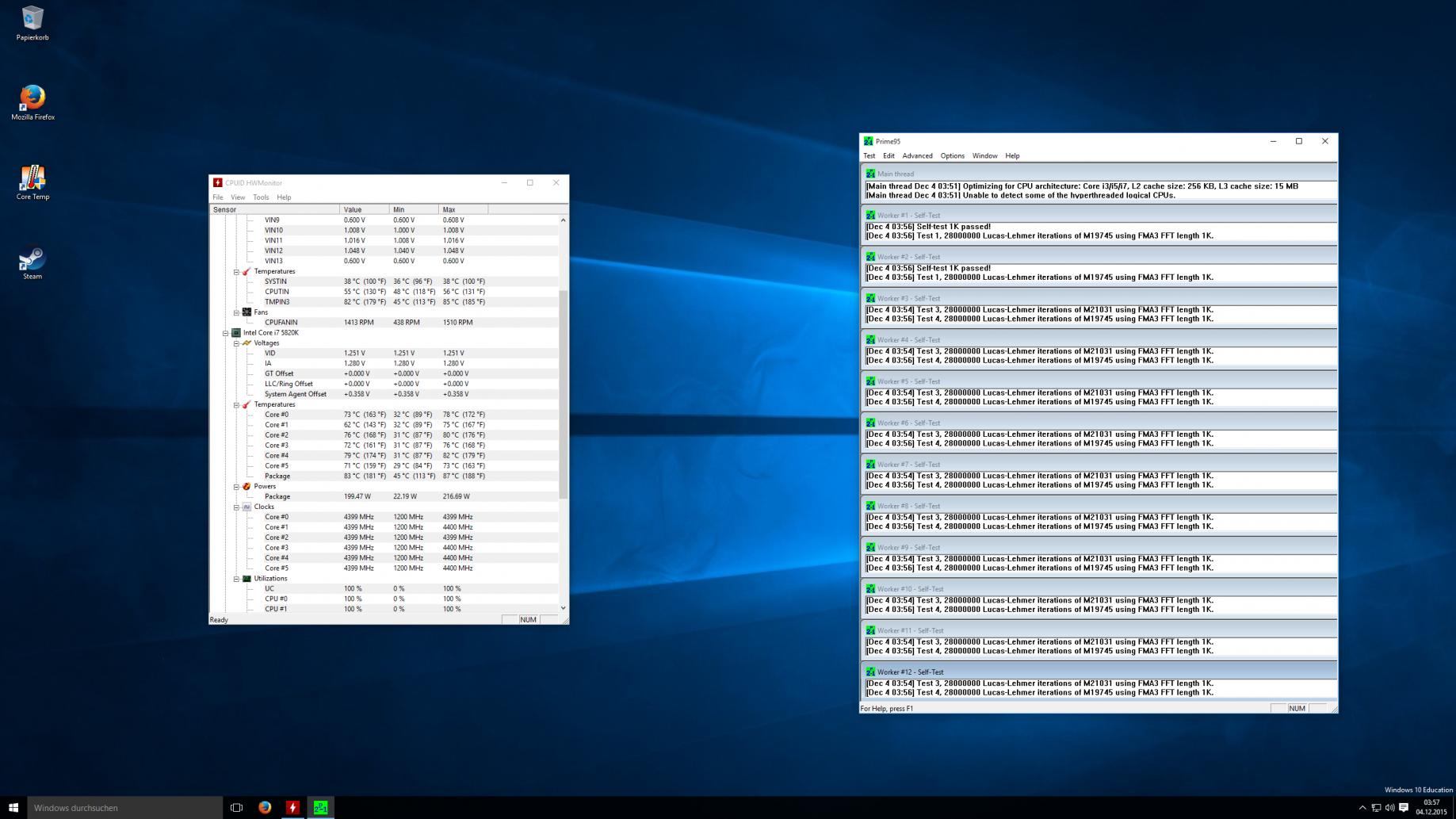Image resolution: width=1456 pixels, height=819 pixels.
Task: Activate the Worker #8 Self-Test subwindow
Action: (1099, 506)
